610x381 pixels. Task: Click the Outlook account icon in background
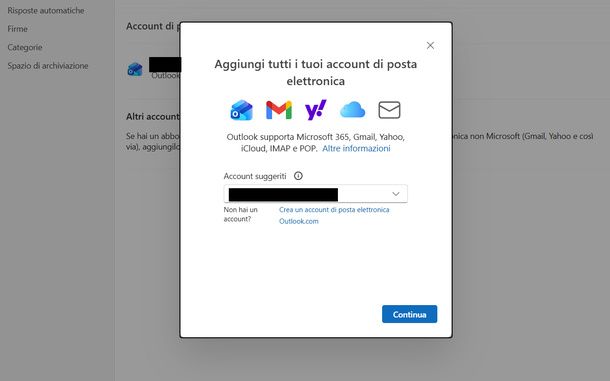[x=135, y=69]
